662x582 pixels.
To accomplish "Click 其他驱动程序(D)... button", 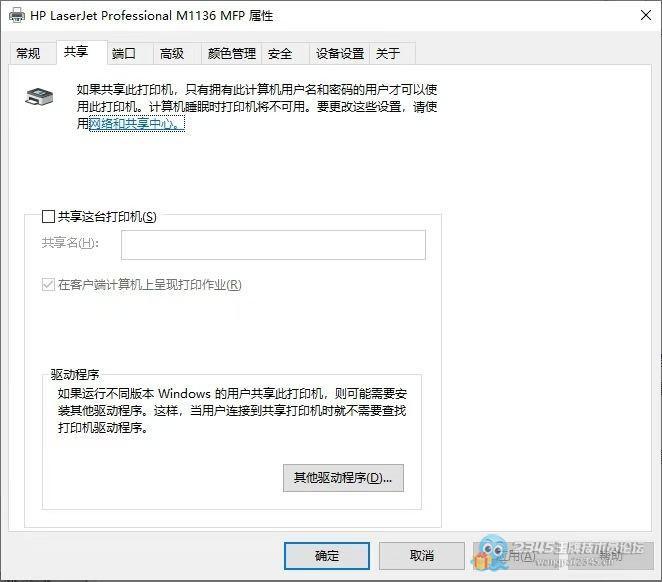I will point(343,478).
